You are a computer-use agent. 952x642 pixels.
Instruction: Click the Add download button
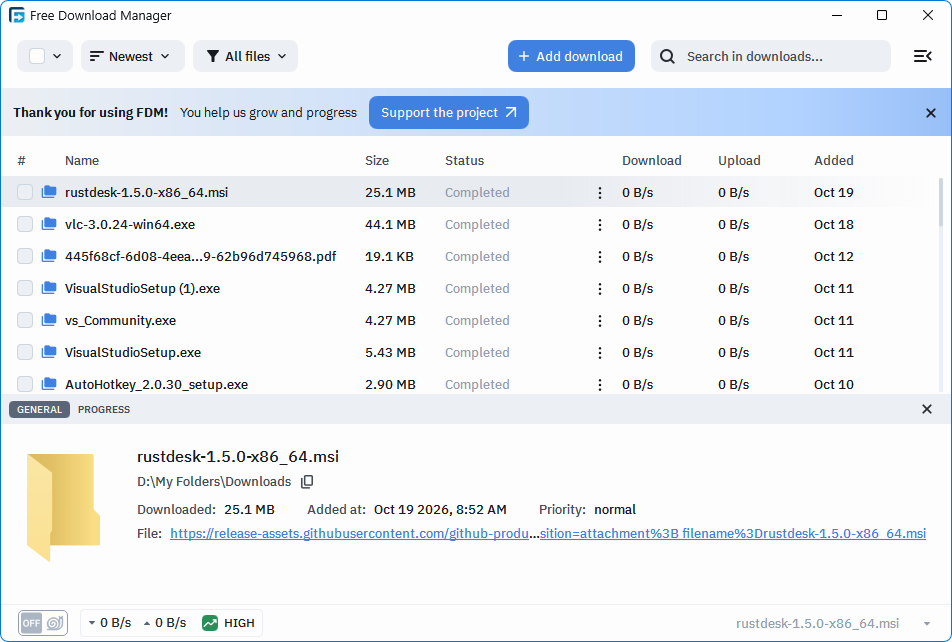point(571,56)
